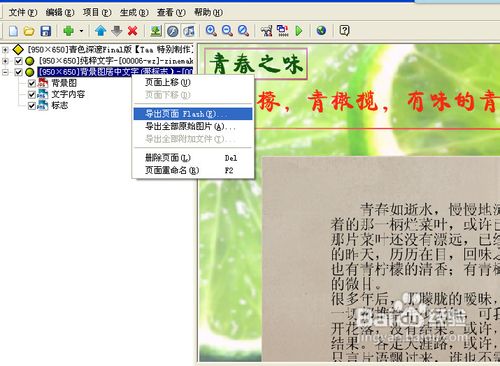Open the 帮助(H) menu
This screenshot has width=500, height=366.
208,13
